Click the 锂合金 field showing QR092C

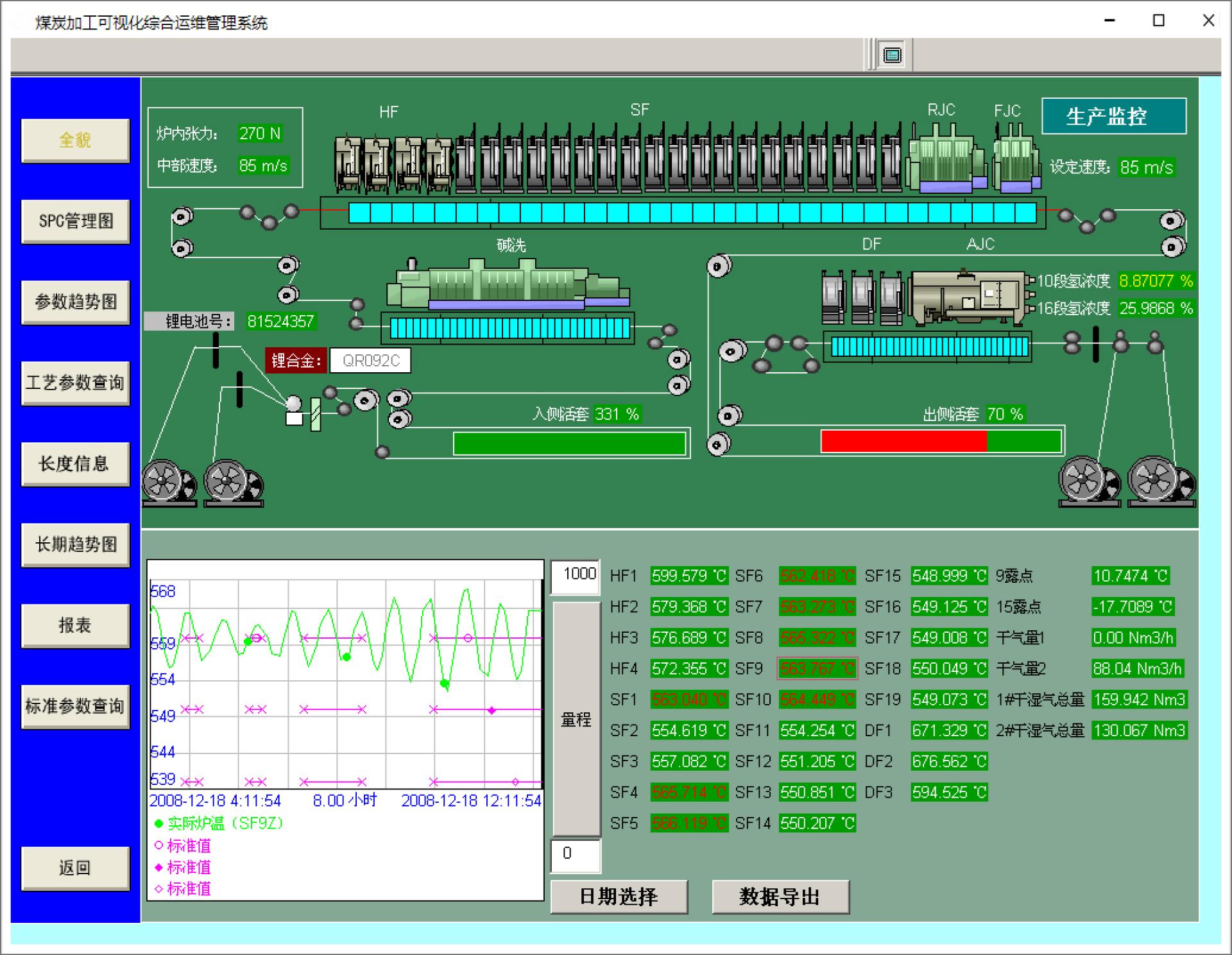370,361
